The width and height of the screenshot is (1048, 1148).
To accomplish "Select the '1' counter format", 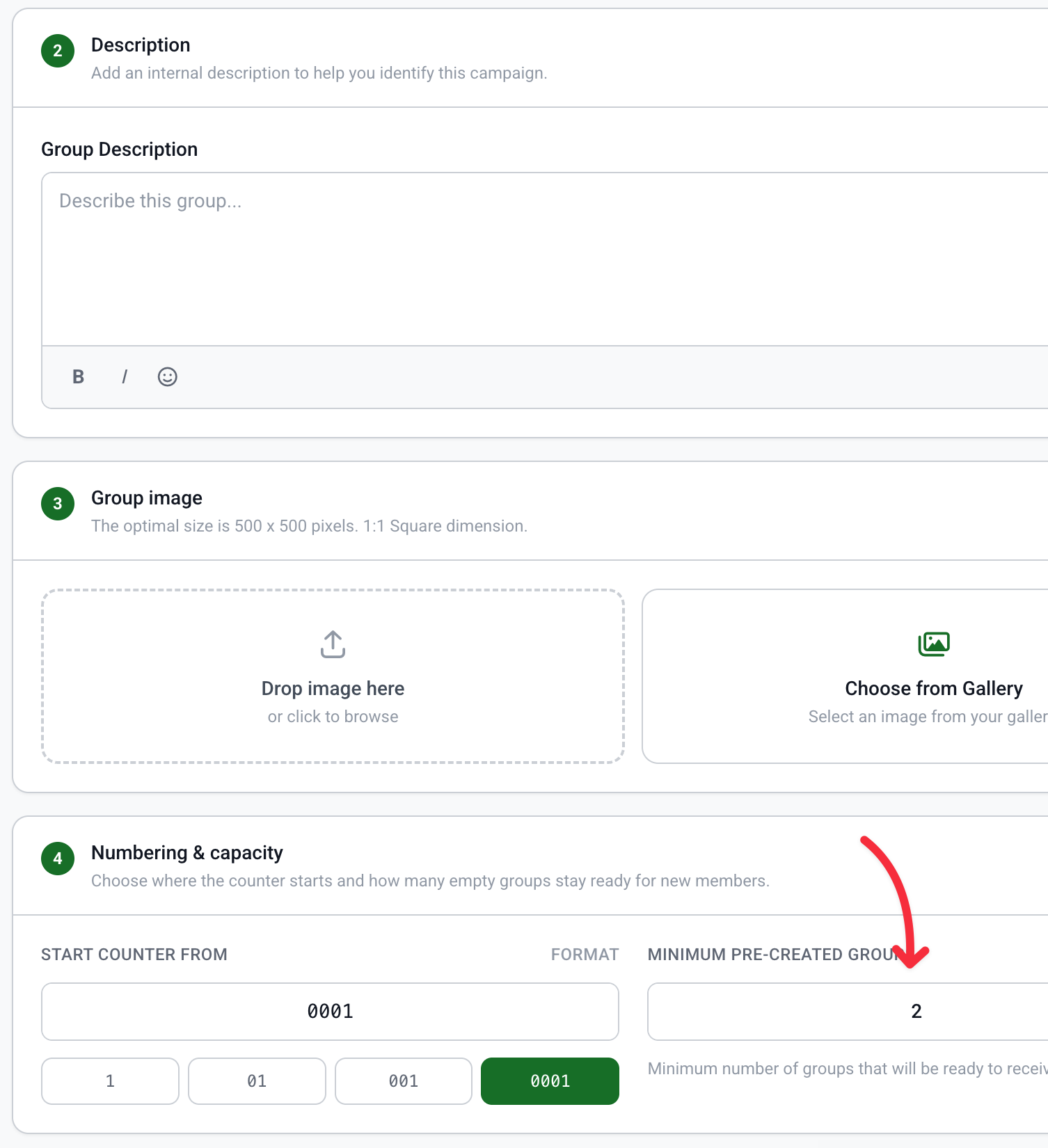I will click(110, 1081).
